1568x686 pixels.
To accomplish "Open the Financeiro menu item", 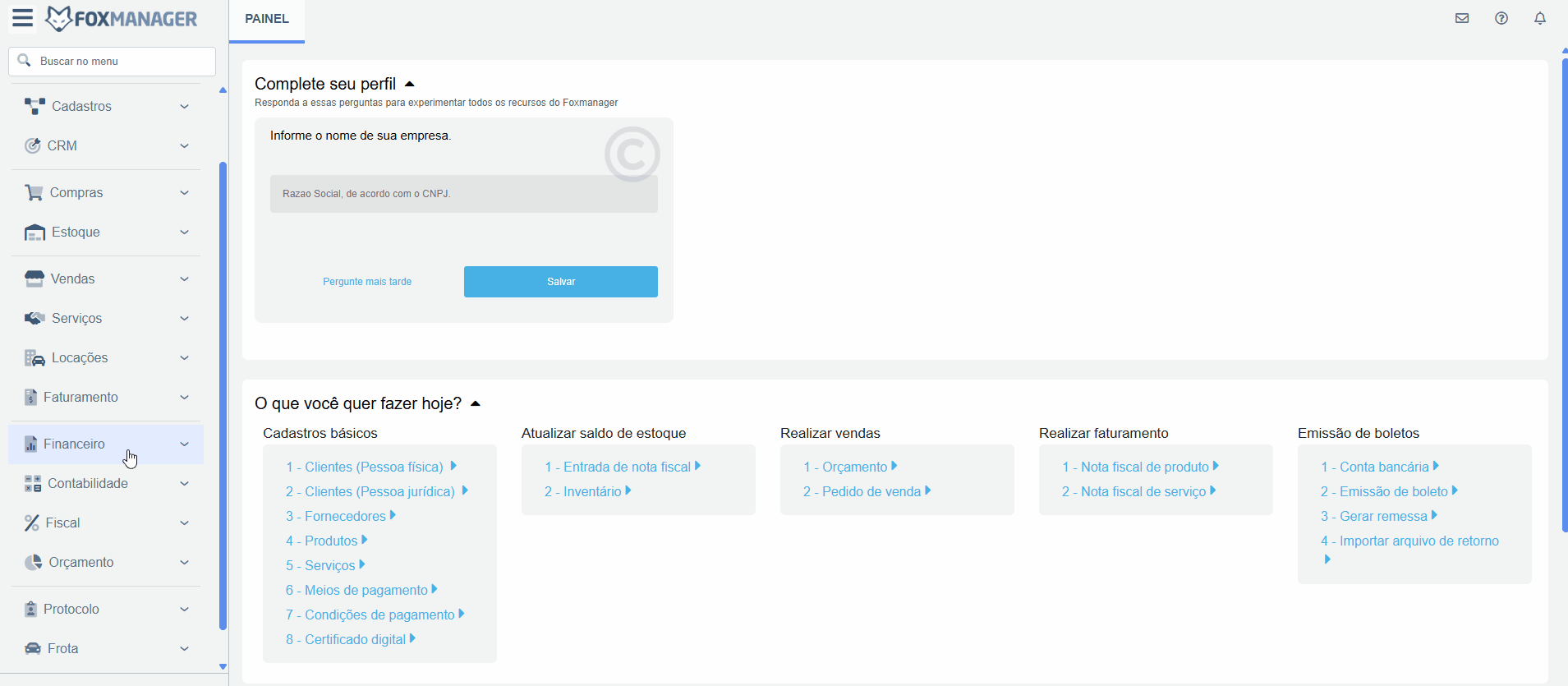I will pyautogui.click(x=74, y=444).
